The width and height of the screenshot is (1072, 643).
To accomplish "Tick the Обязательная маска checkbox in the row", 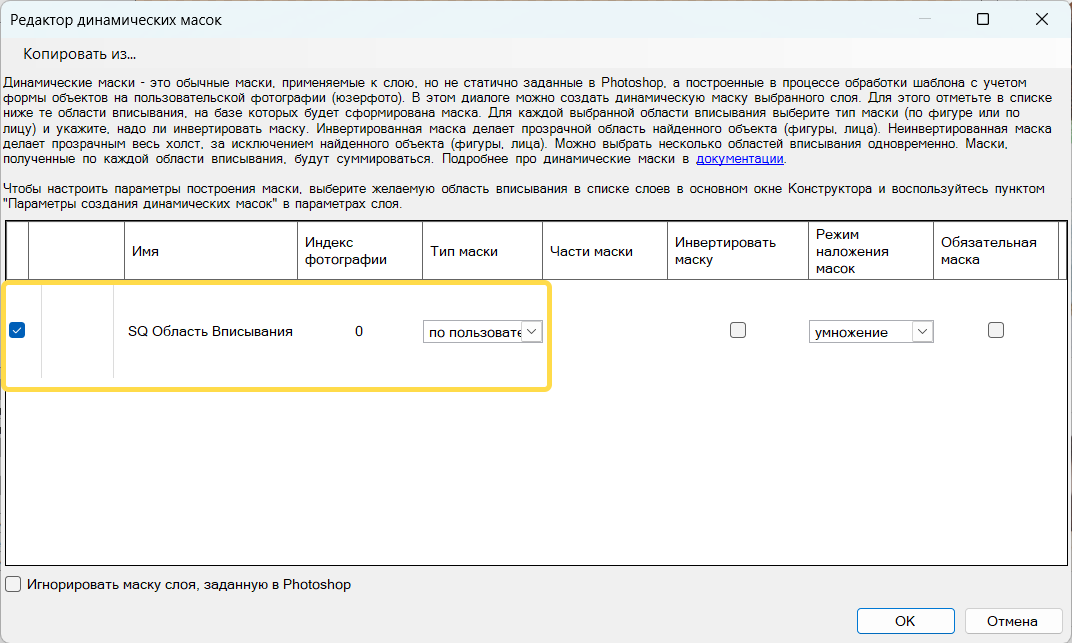I will click(995, 331).
